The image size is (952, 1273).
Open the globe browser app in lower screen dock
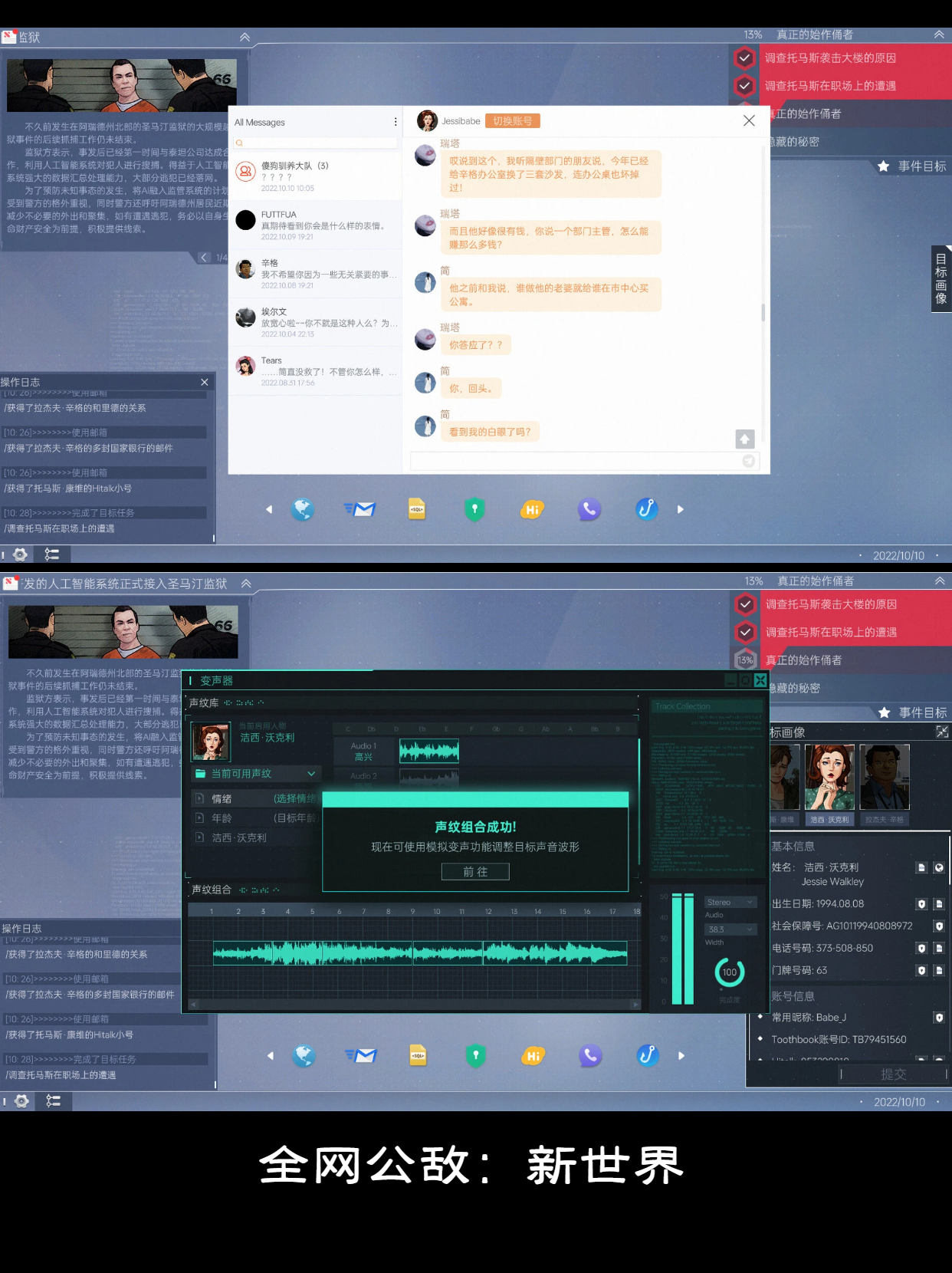coord(304,1056)
